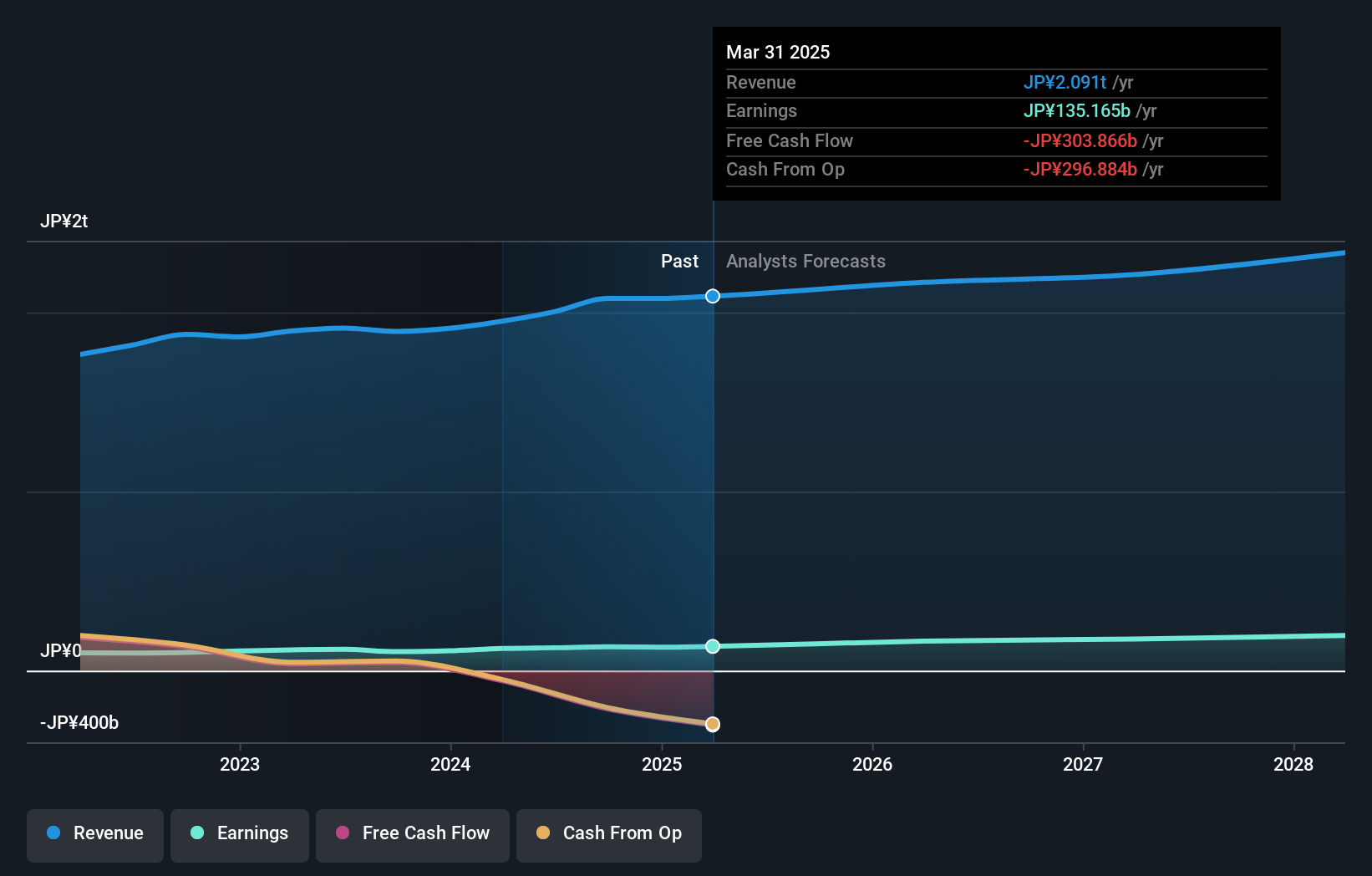Click the JP¥135.165b earnings value

(1077, 111)
